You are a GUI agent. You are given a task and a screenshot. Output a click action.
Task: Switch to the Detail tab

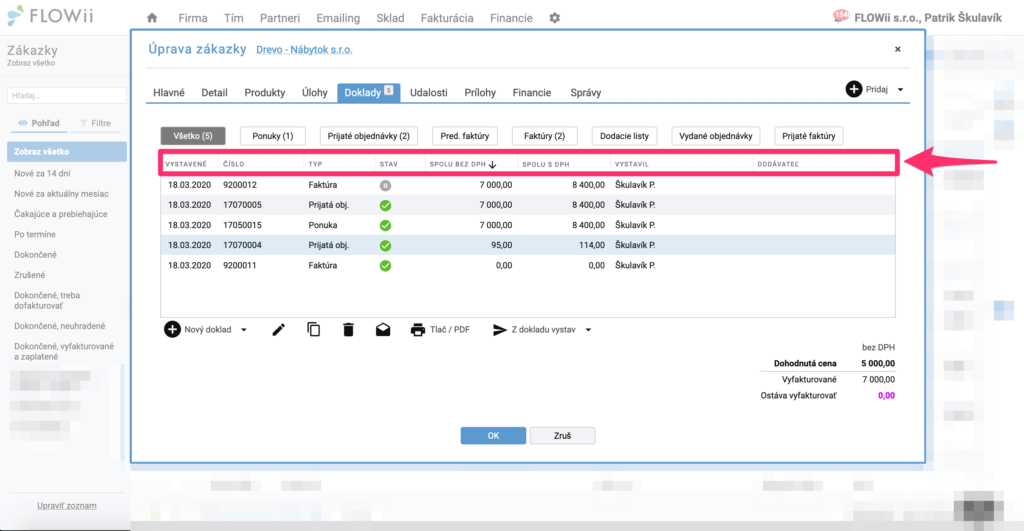tap(214, 93)
